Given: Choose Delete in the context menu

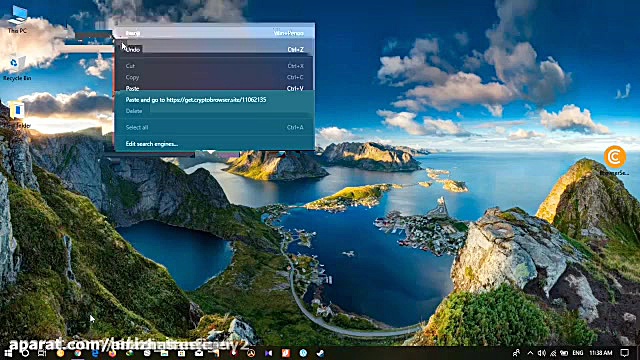Looking at the screenshot, I should tap(215, 111).
